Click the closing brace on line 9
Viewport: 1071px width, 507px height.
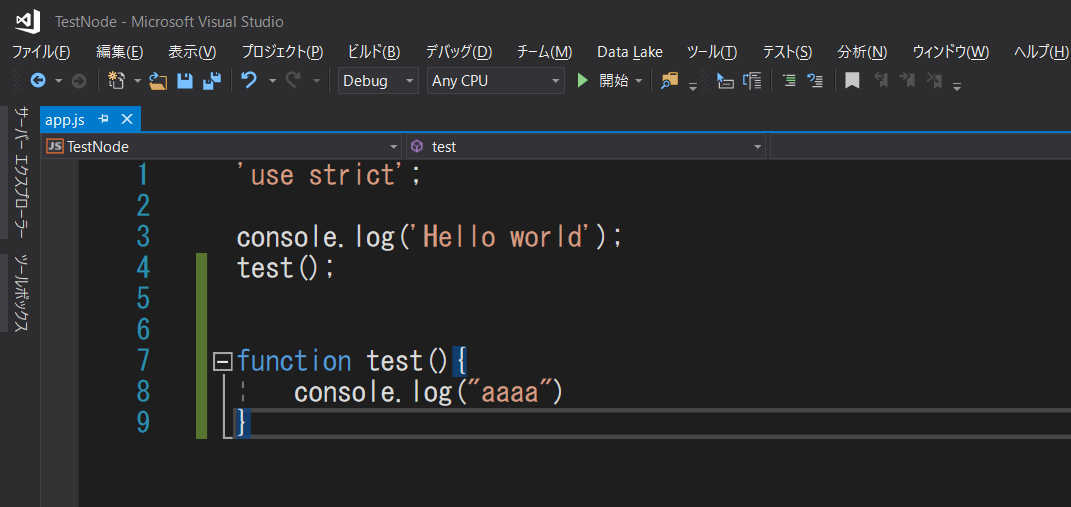tap(242, 422)
